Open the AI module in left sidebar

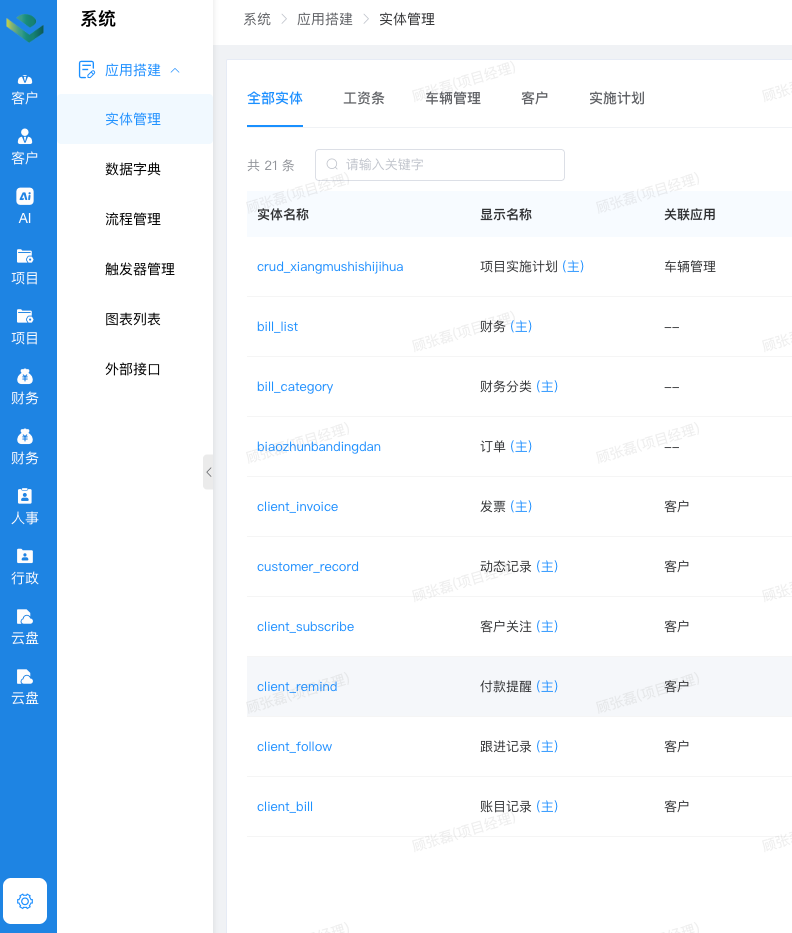point(25,196)
